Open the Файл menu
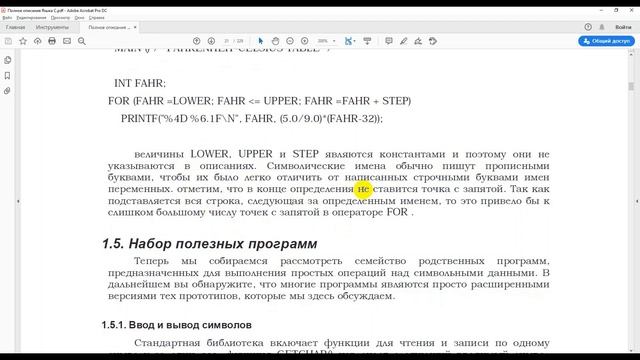 7,18
